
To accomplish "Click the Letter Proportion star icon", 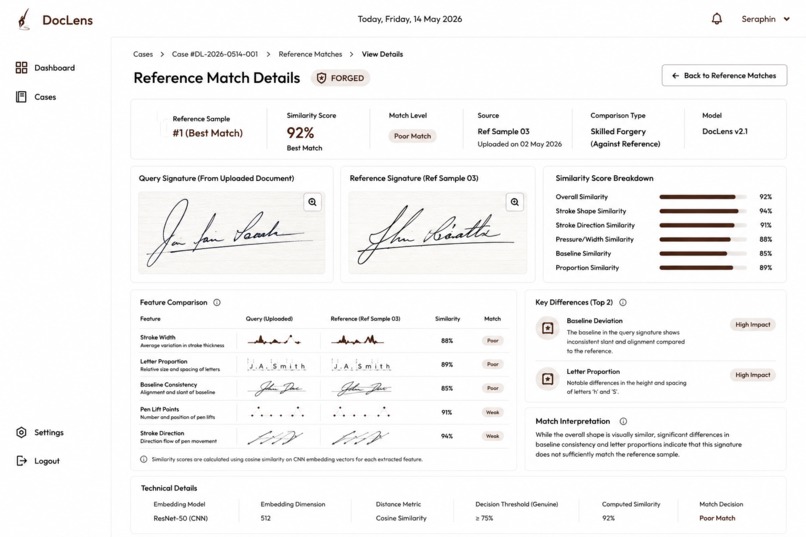I will tap(547, 379).
